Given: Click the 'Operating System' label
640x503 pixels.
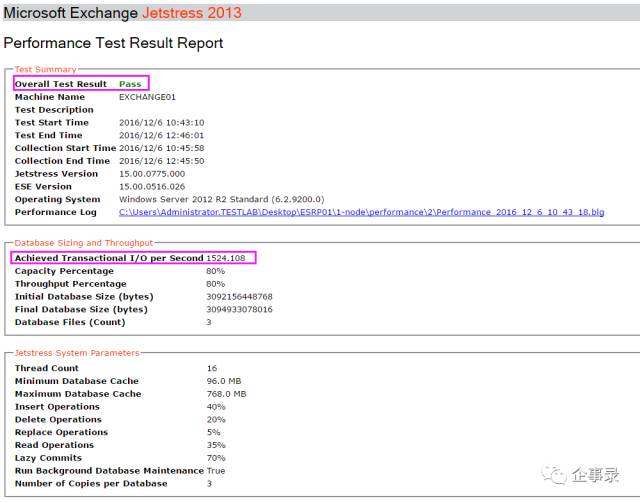Looking at the screenshot, I should 57,199.
